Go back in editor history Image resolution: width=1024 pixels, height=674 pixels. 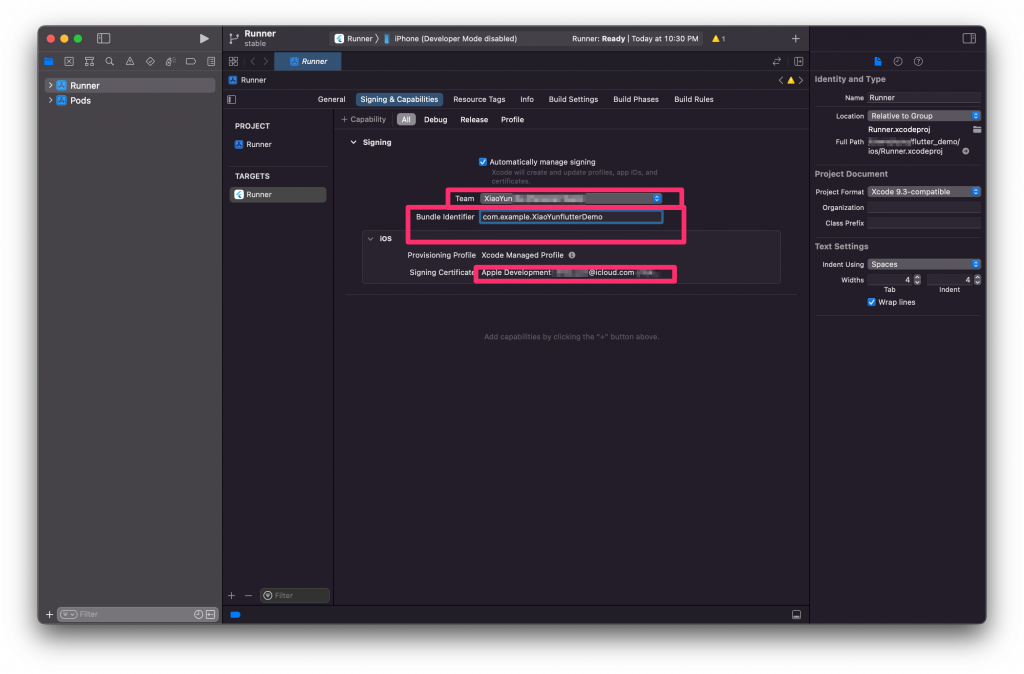pyautogui.click(x=253, y=61)
